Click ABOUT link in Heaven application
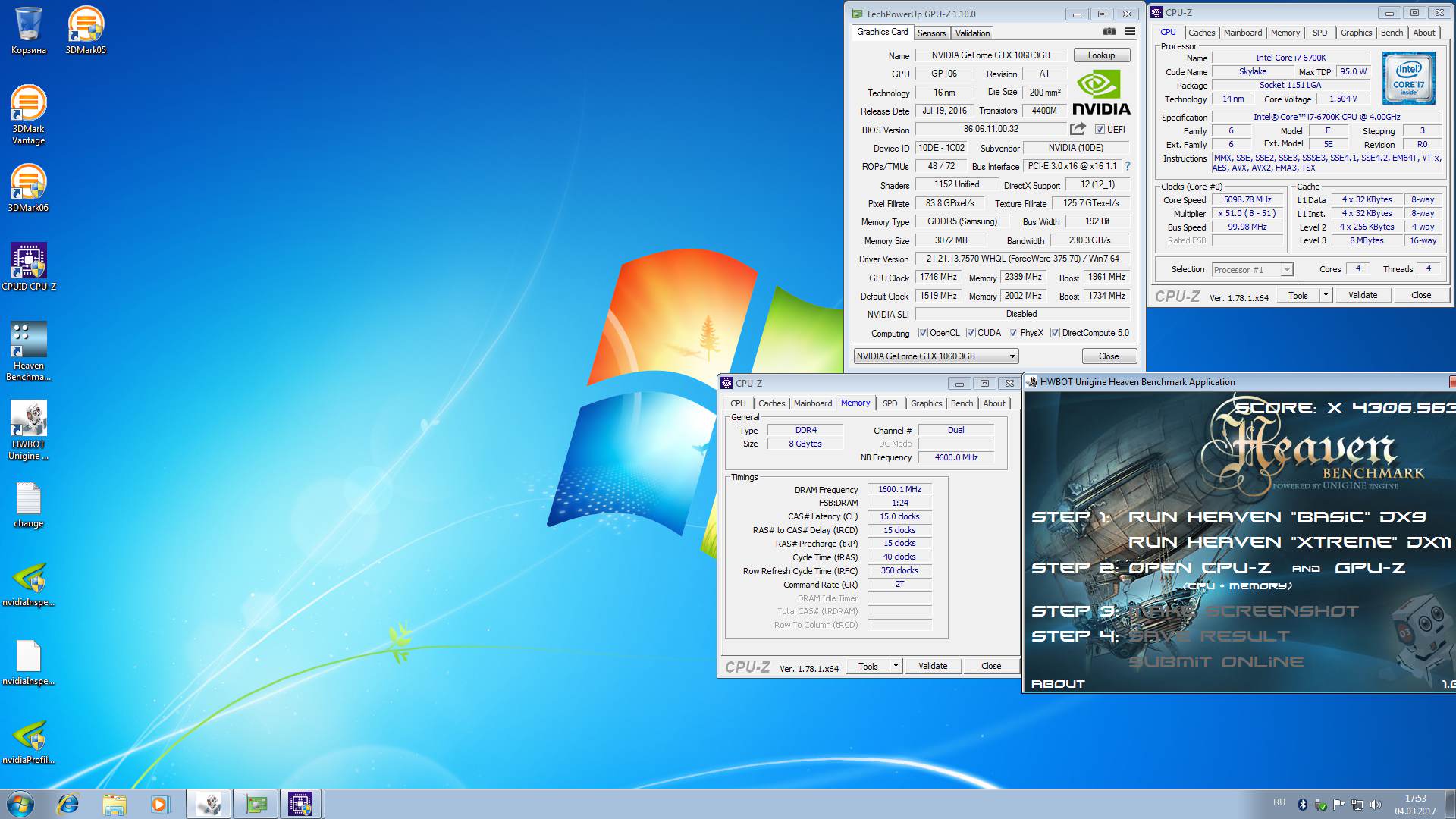The height and width of the screenshot is (819, 1456). [1058, 684]
